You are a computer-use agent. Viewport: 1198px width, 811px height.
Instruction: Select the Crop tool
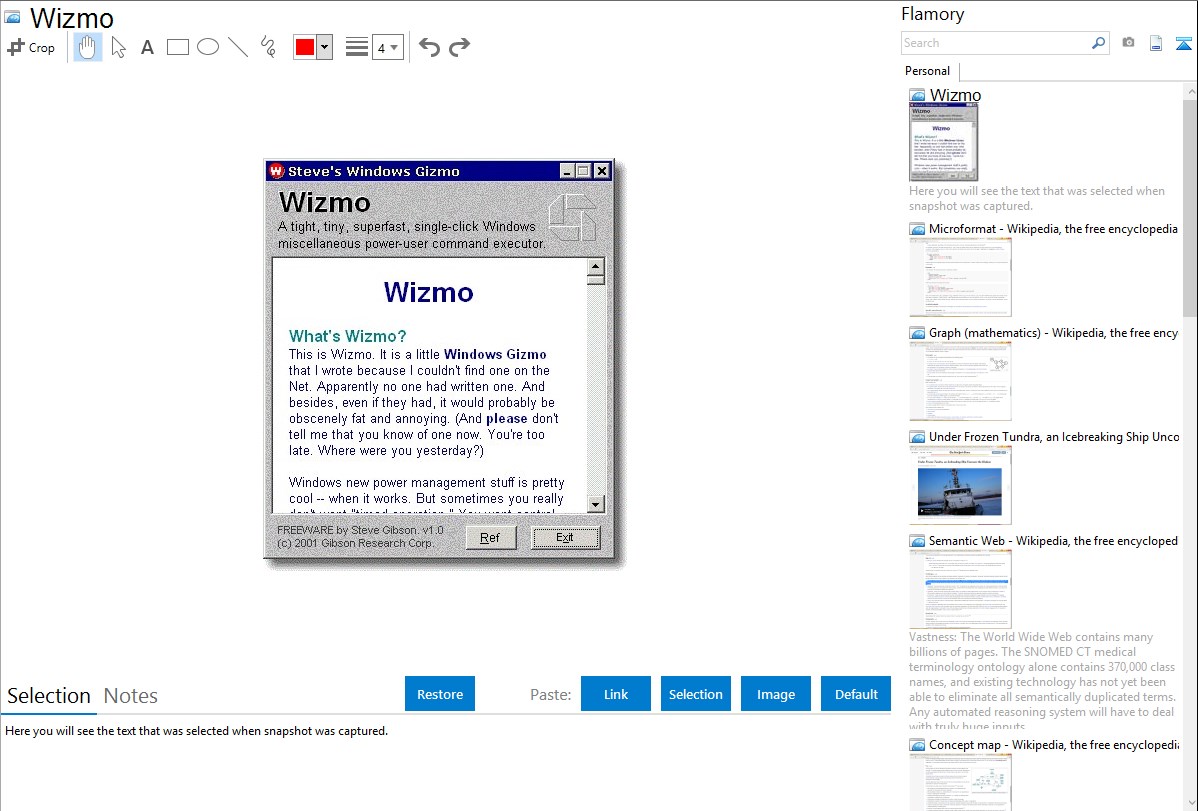coord(31,47)
